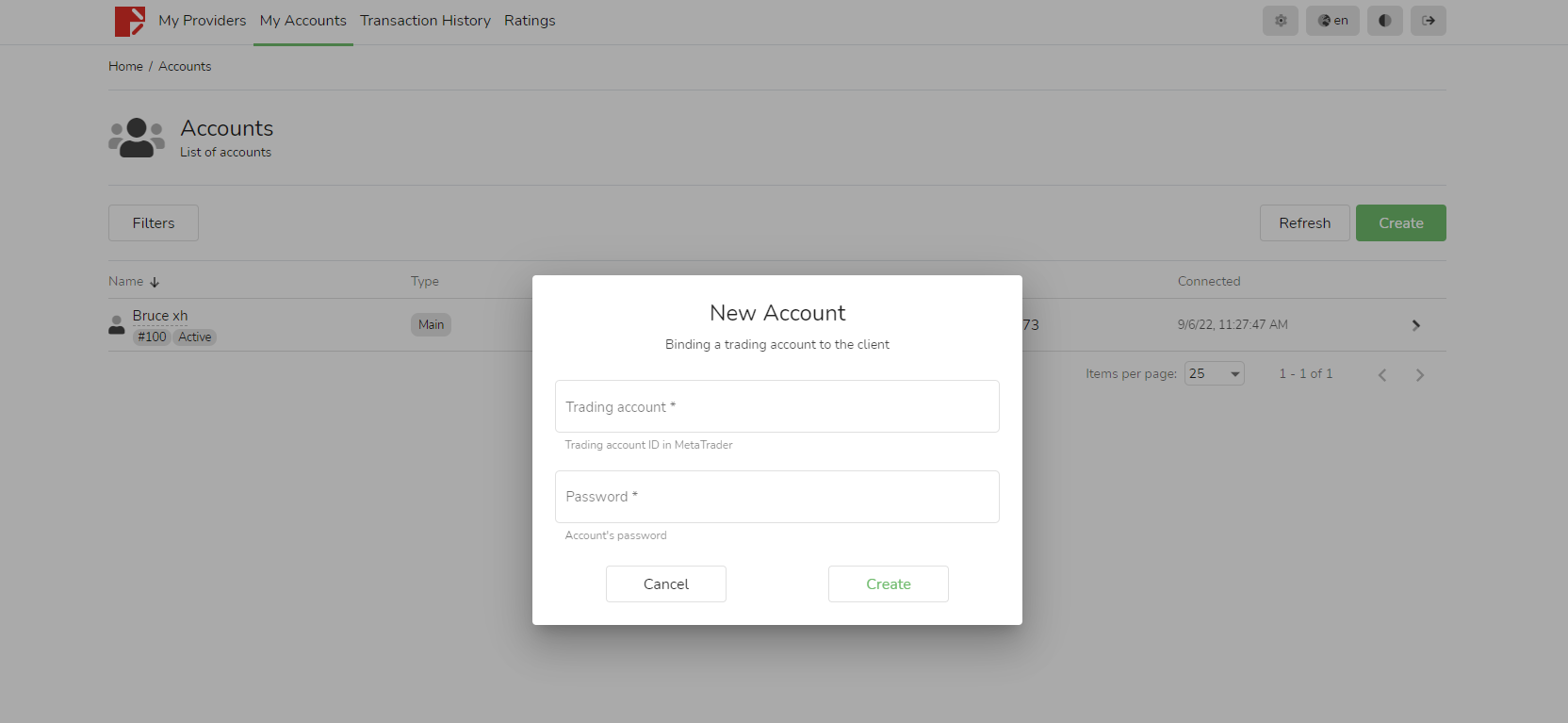Expand the Filters panel

pyautogui.click(x=154, y=223)
